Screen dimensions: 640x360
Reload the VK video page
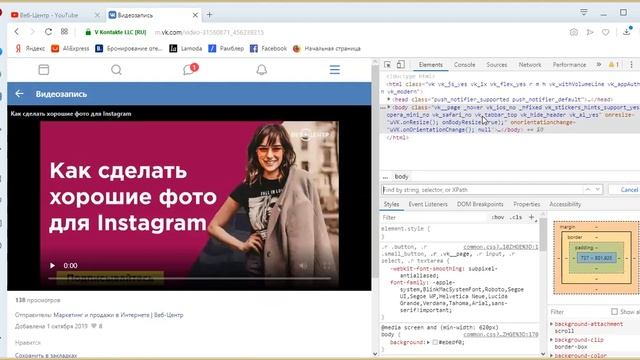coord(48,32)
